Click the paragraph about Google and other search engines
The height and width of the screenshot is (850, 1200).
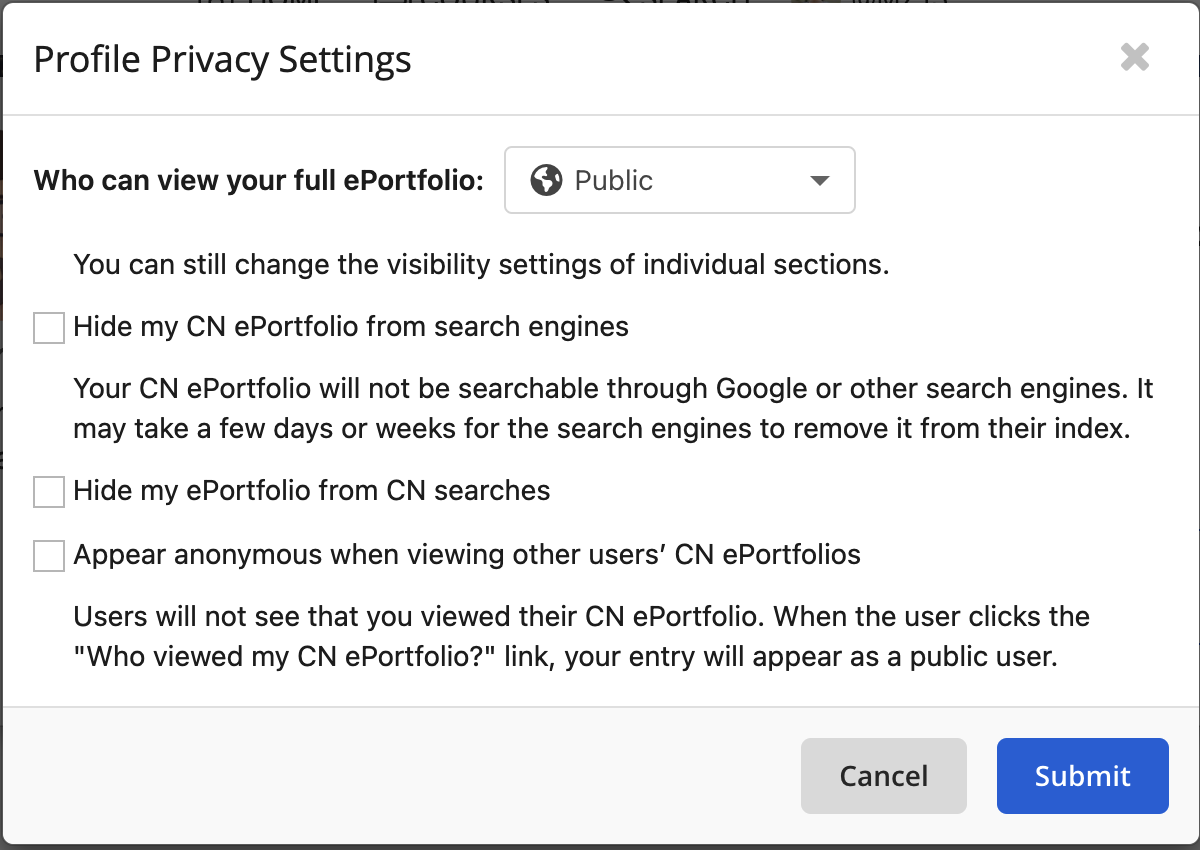point(614,409)
